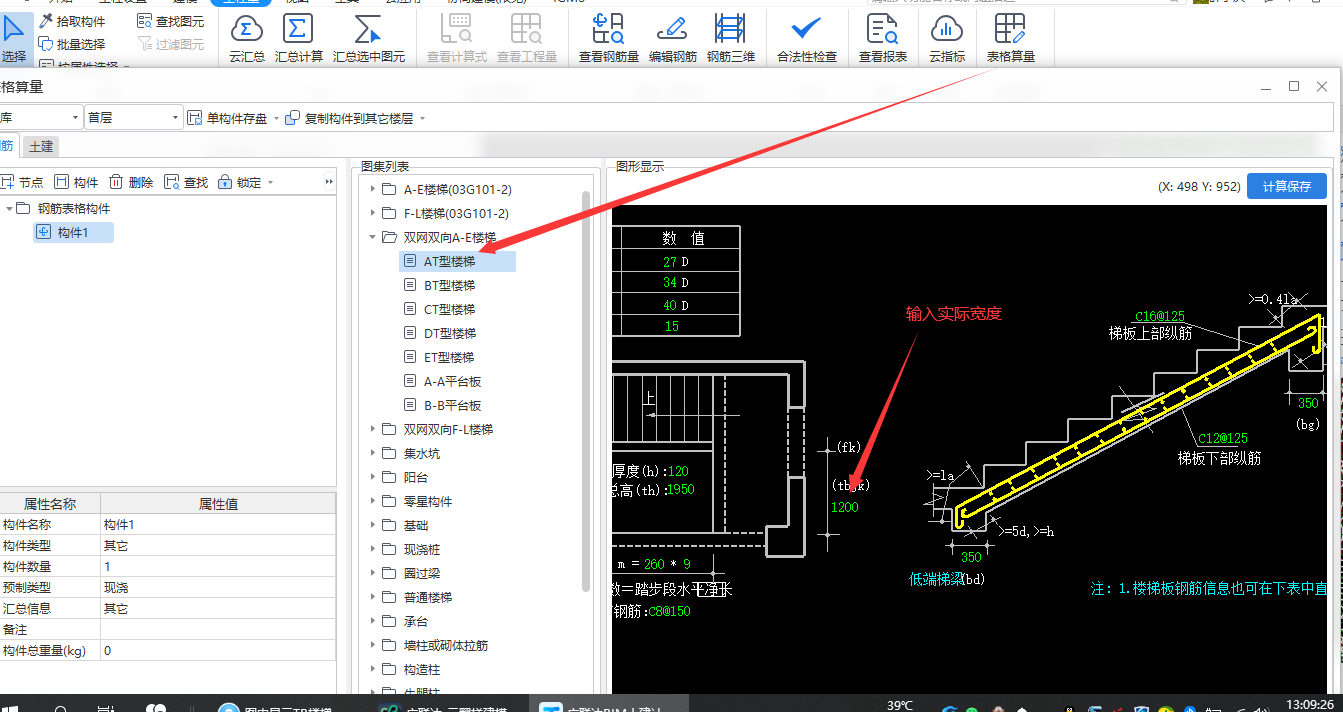Start the 汇总计算 calculation
The width and height of the screenshot is (1343, 712).
[298, 39]
